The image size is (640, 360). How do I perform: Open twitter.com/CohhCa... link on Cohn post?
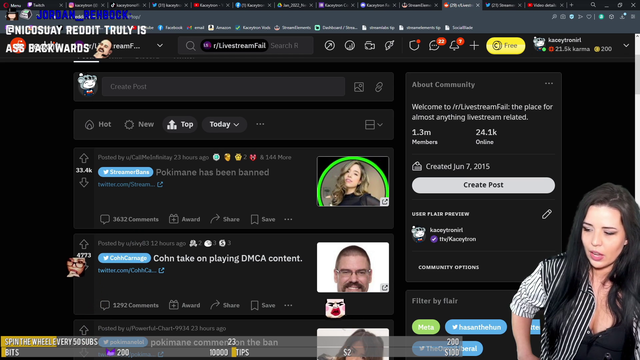tap(131, 270)
